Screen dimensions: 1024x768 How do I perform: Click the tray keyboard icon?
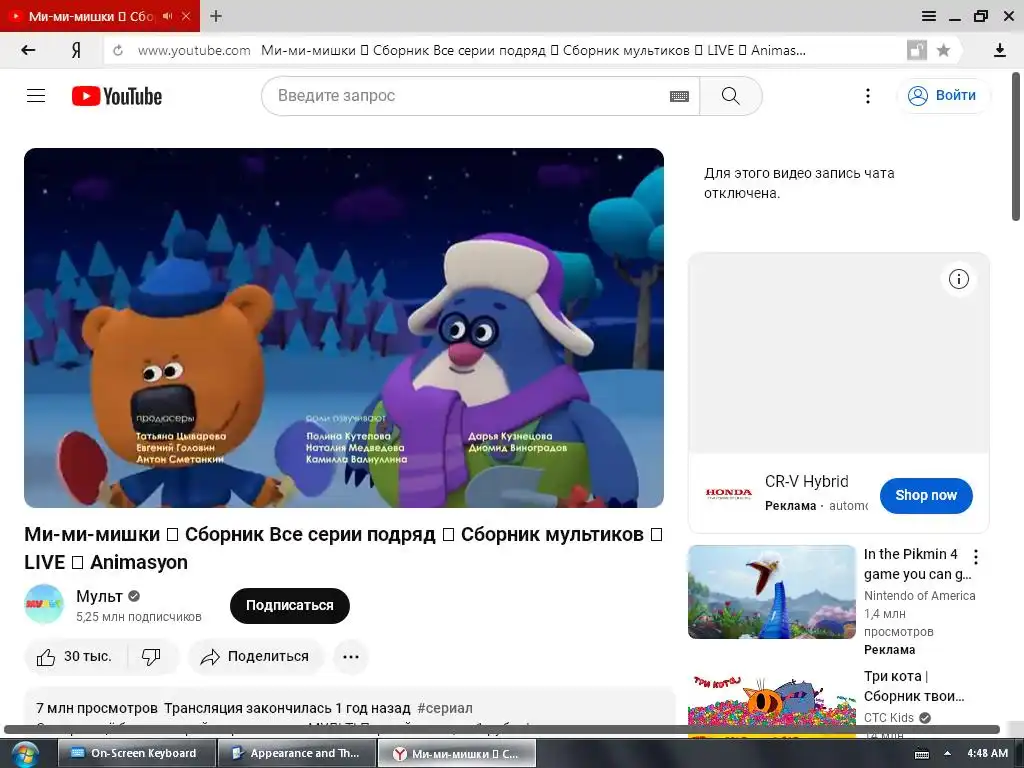[x=921, y=754]
